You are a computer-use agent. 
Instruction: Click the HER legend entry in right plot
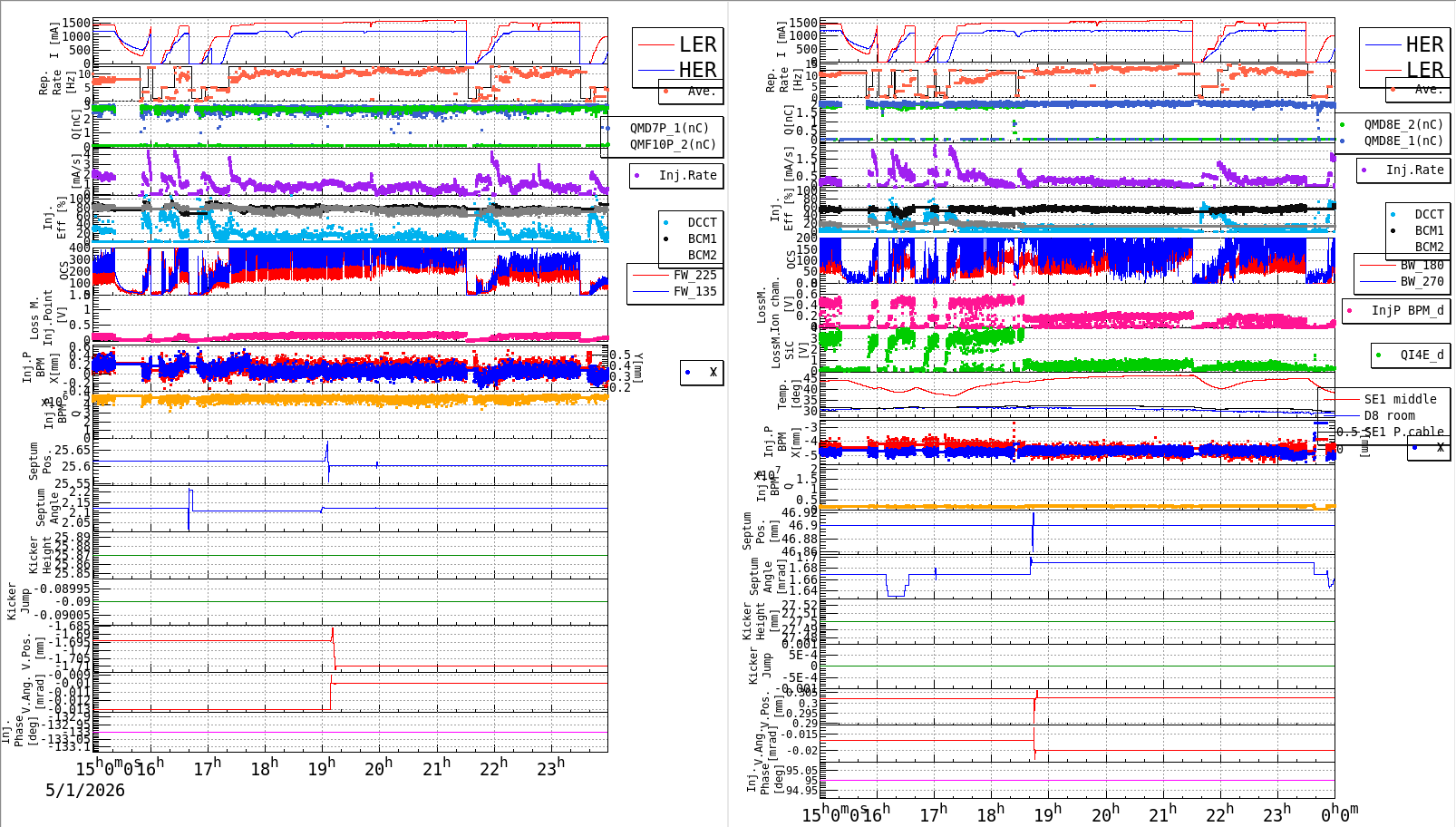pos(1404,44)
